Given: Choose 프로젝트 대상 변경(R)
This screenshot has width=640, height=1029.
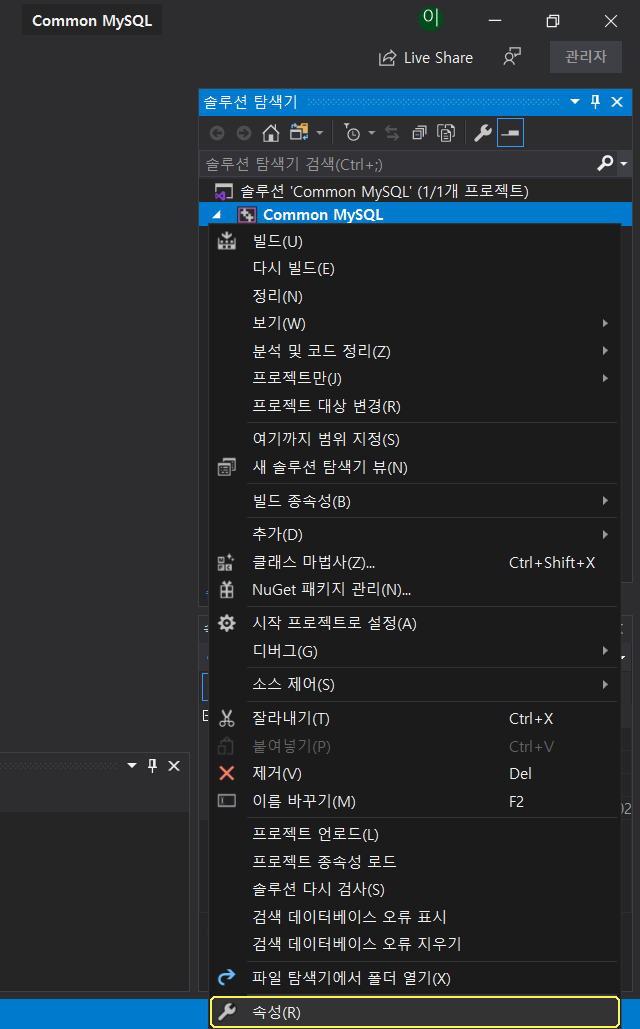Looking at the screenshot, I should [x=414, y=406].
